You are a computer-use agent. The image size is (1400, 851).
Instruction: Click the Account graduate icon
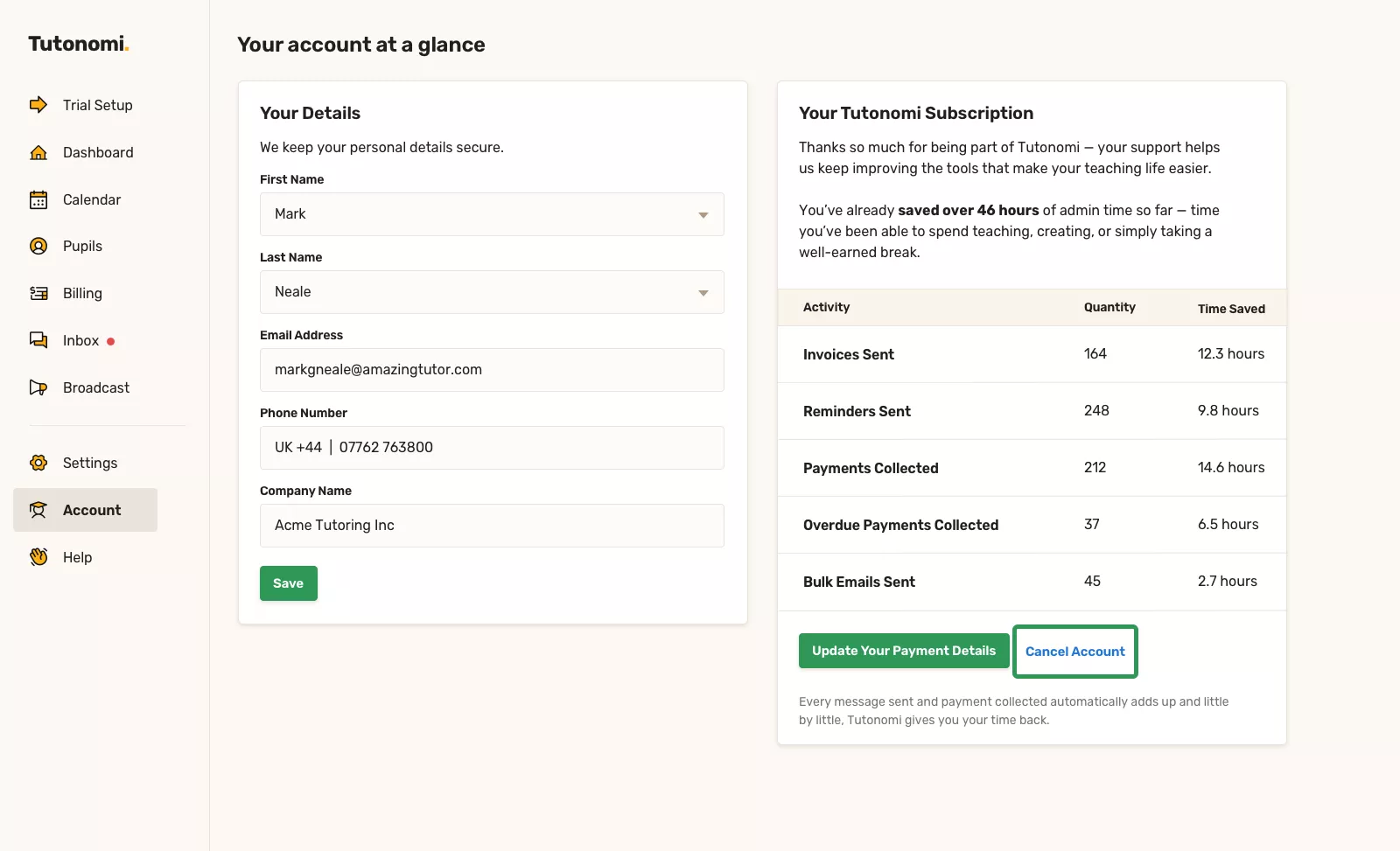click(x=38, y=510)
